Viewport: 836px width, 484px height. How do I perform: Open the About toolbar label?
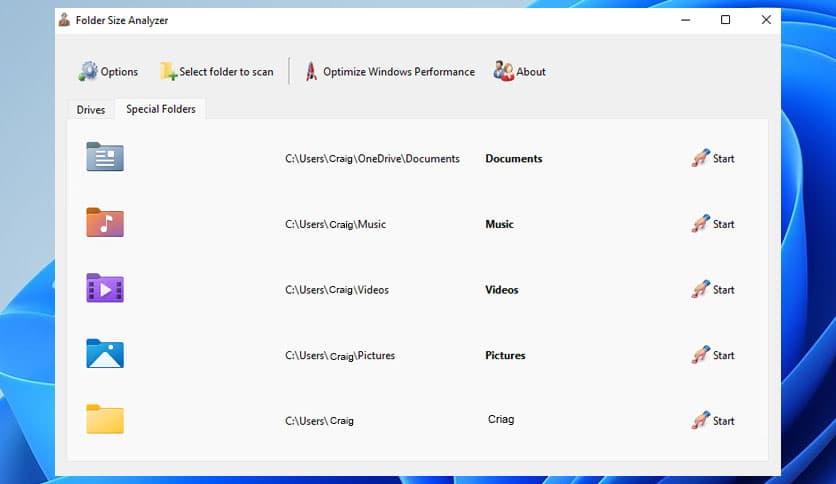[531, 71]
